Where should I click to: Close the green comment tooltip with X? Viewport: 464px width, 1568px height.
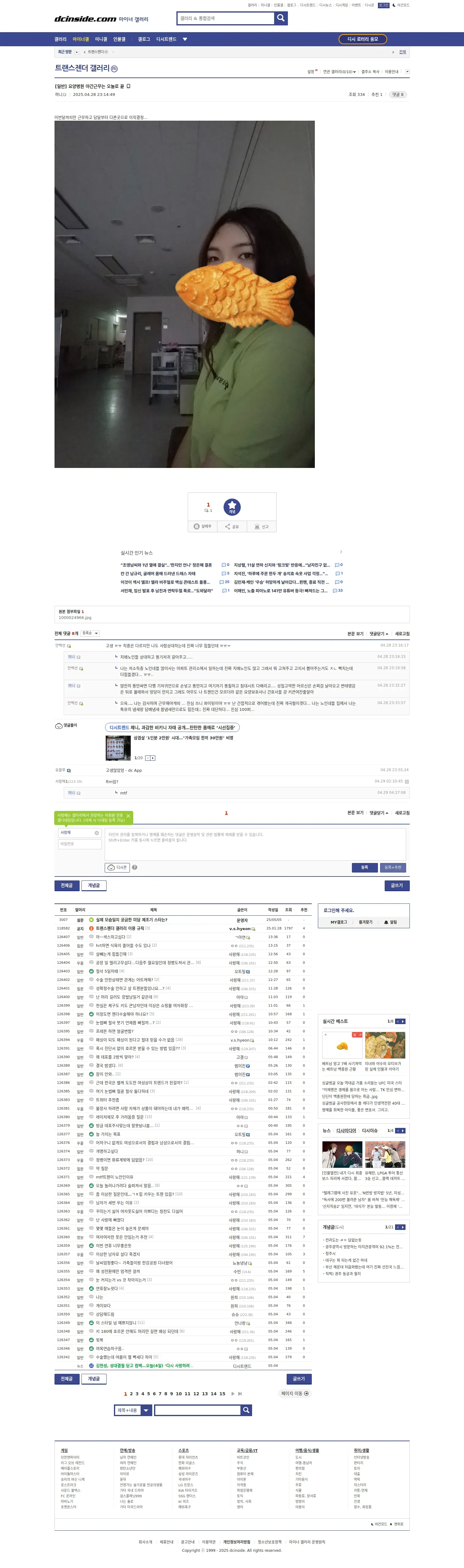129,816
